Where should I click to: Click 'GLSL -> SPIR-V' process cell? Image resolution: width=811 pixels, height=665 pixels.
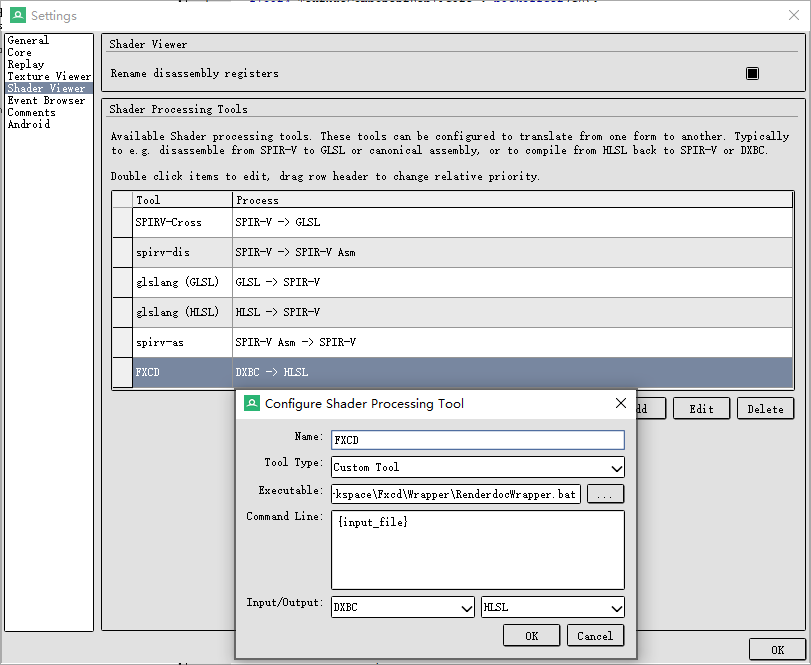click(x=513, y=282)
